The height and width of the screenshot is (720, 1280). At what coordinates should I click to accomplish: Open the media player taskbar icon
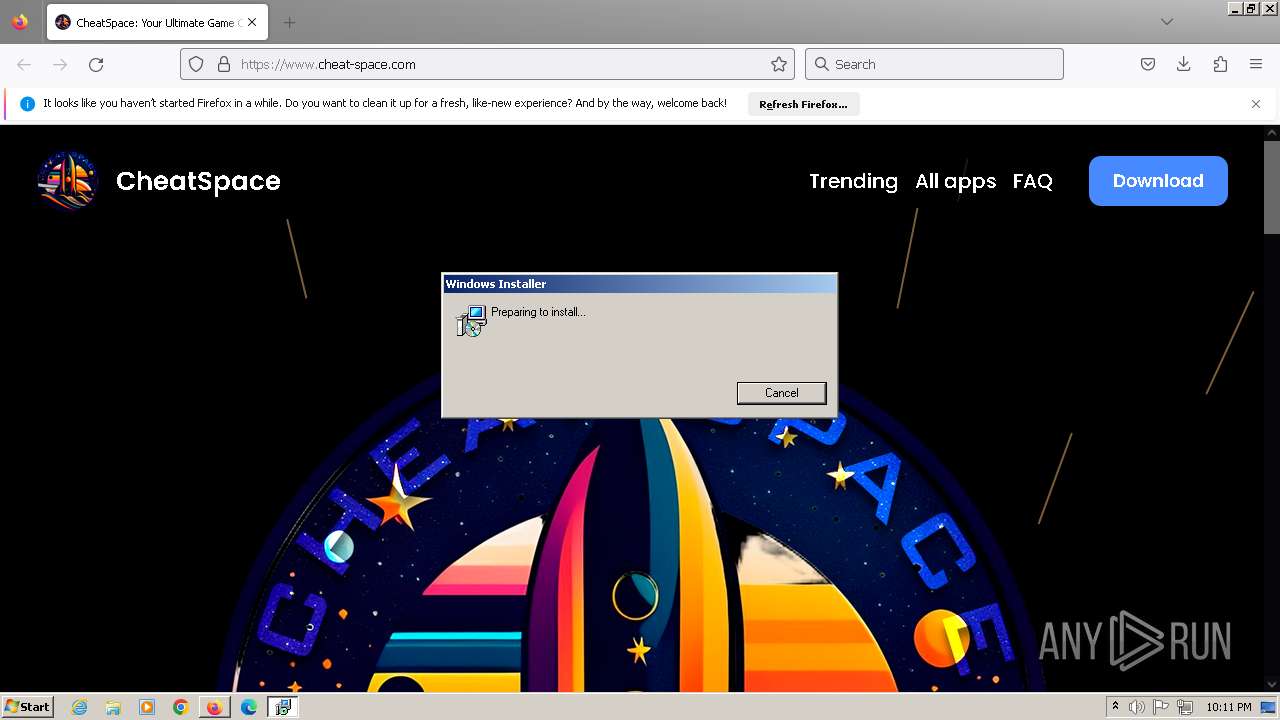click(x=147, y=707)
